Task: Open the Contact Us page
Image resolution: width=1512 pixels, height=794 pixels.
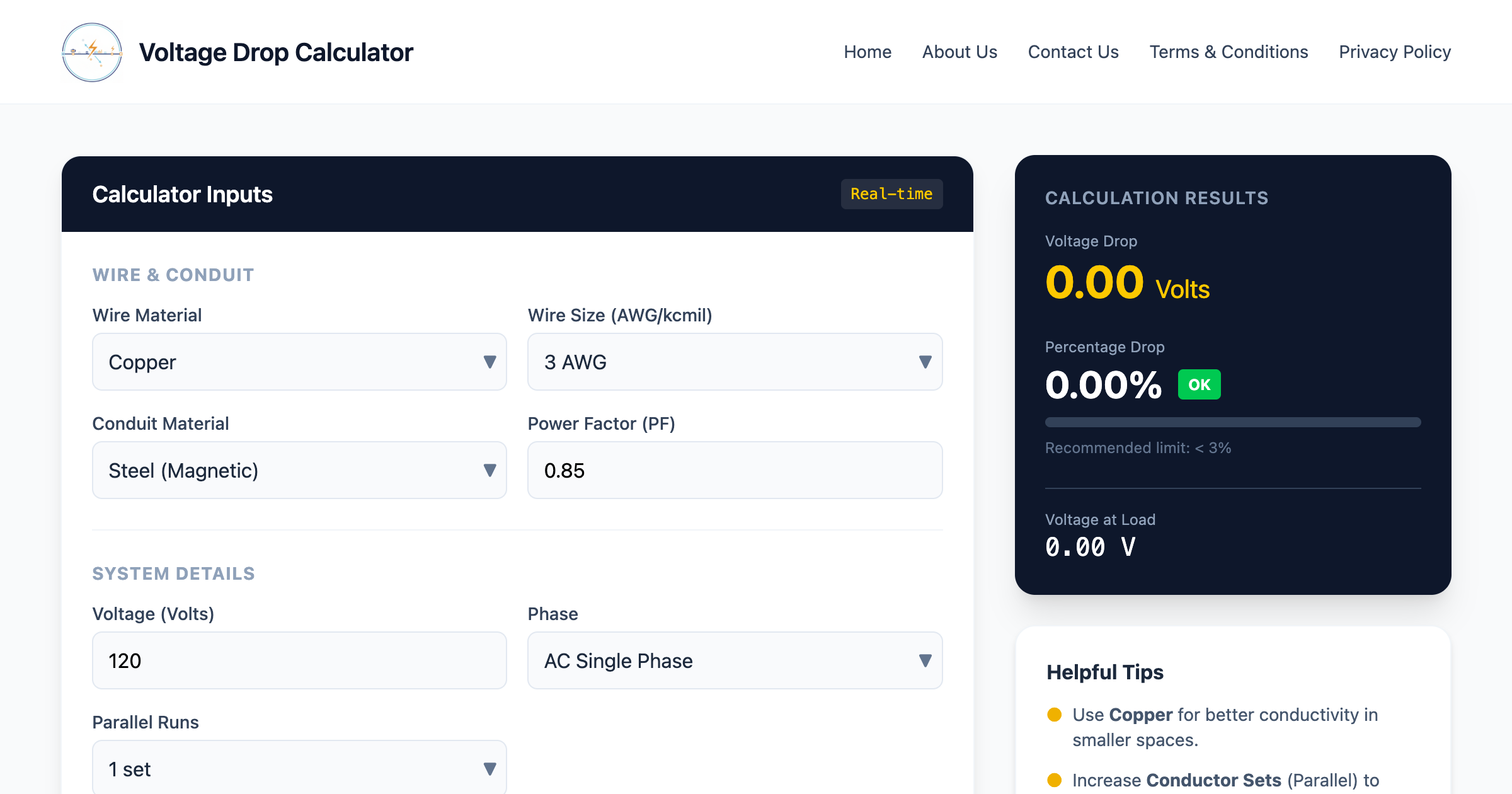Action: (x=1073, y=52)
